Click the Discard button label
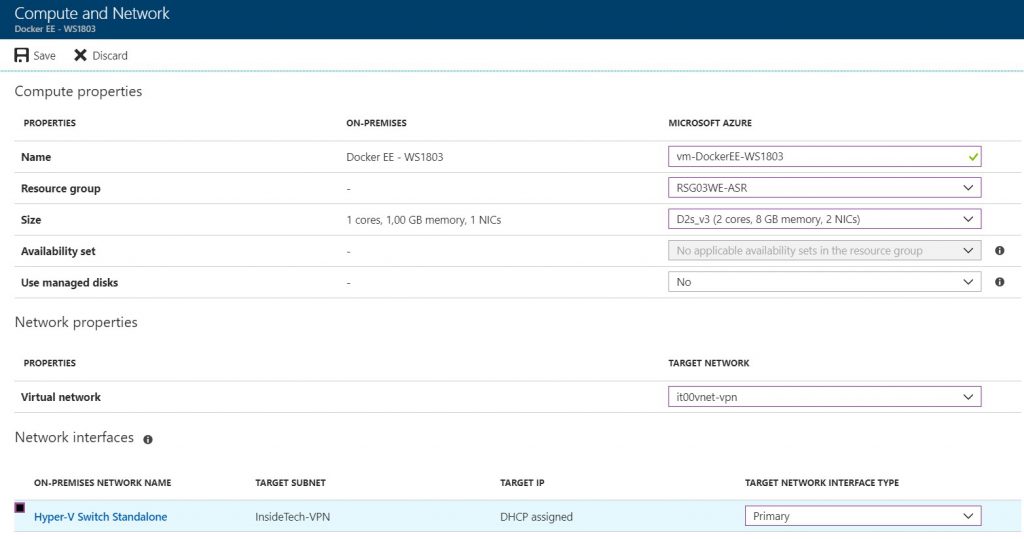The width and height of the screenshot is (1024, 539). click(x=110, y=56)
